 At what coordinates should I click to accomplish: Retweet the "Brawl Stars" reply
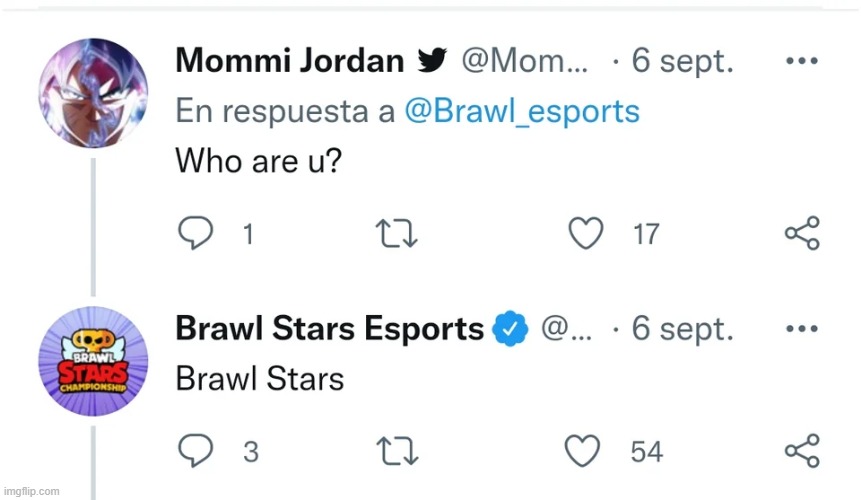click(x=397, y=451)
